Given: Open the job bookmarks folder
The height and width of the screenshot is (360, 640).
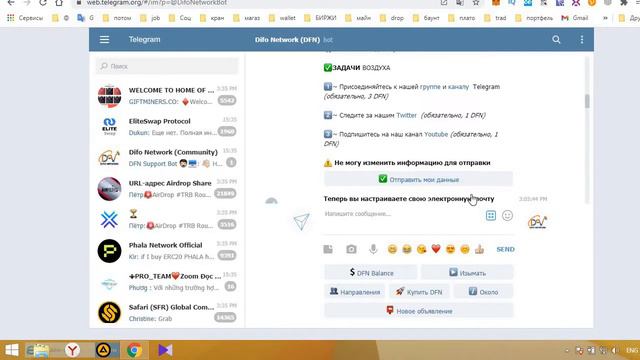Looking at the screenshot, I should [150, 18].
